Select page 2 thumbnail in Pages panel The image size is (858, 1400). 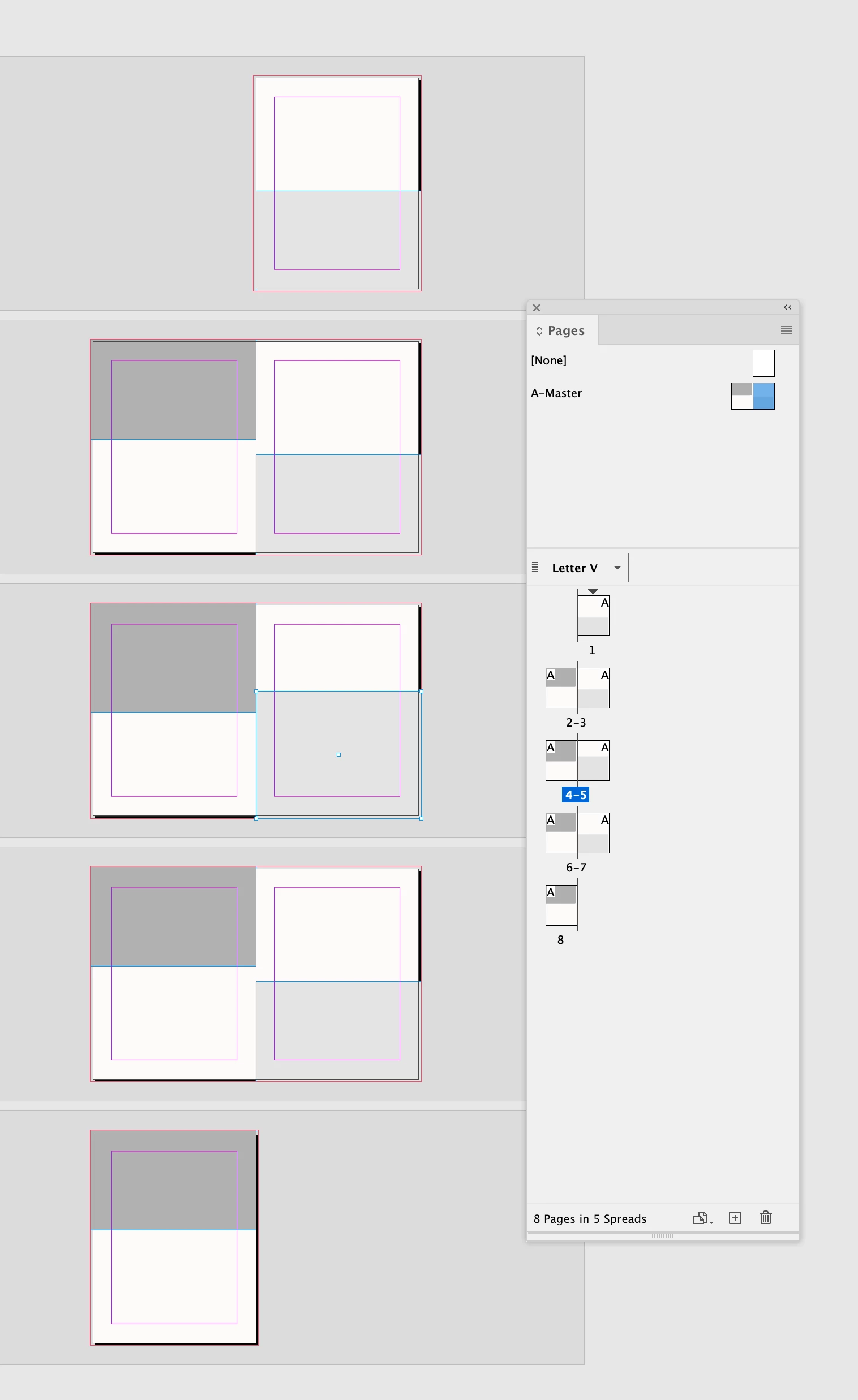coord(561,688)
